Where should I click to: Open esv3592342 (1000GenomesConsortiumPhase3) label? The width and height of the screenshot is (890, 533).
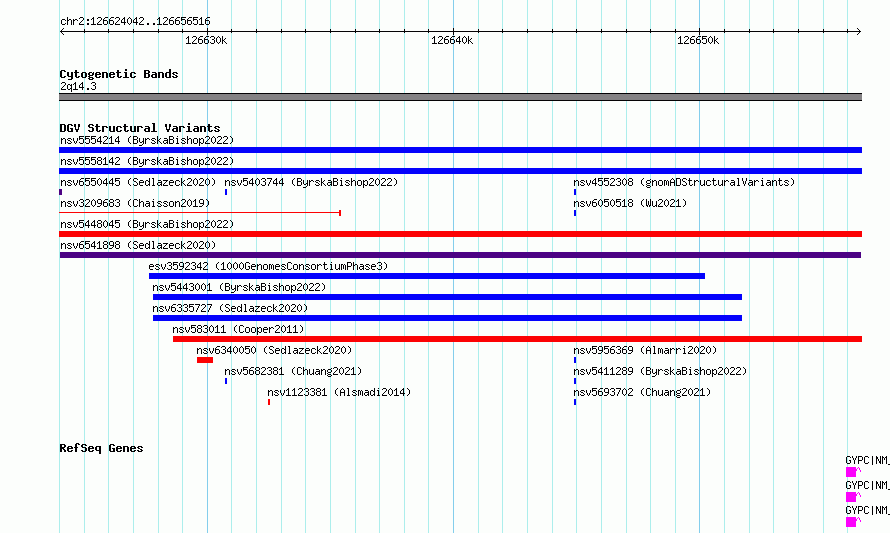268,266
